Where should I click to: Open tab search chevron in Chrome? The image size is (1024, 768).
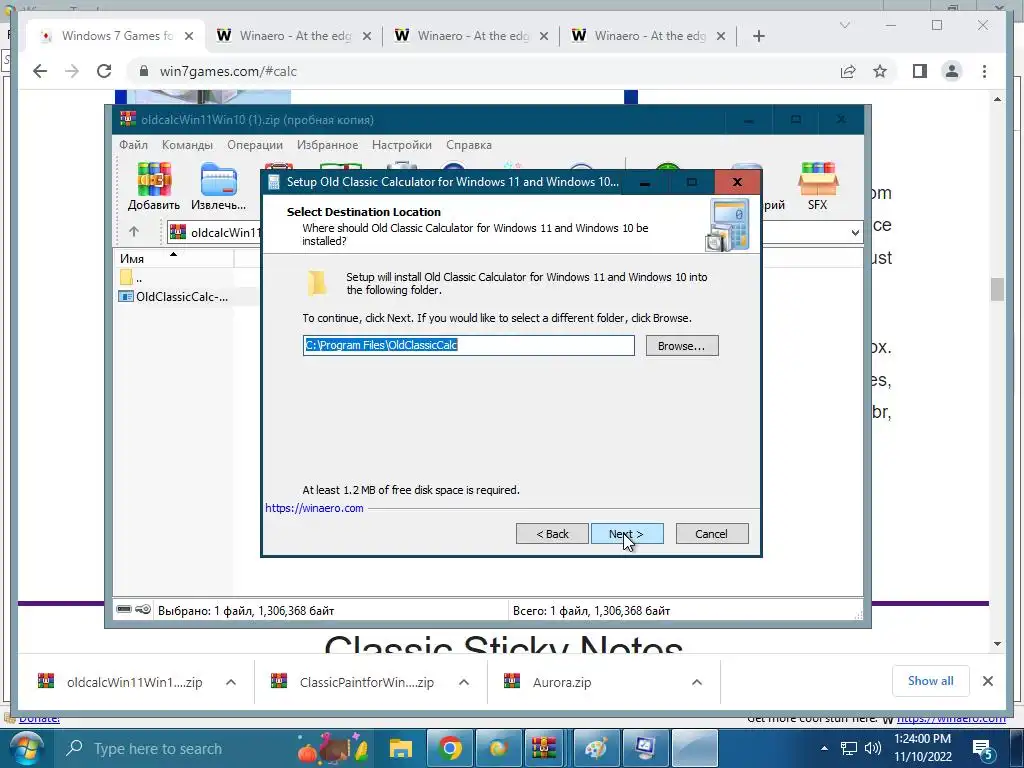click(844, 25)
